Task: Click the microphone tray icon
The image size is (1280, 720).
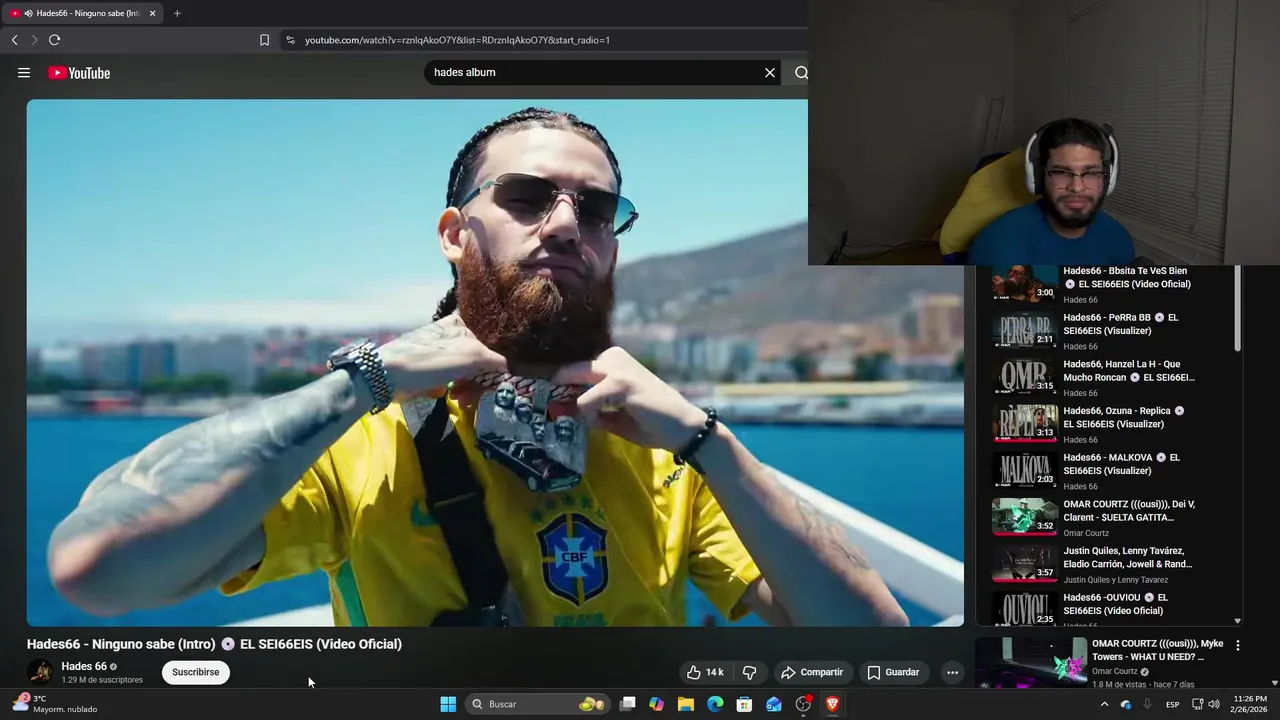Action: pos(1147,704)
